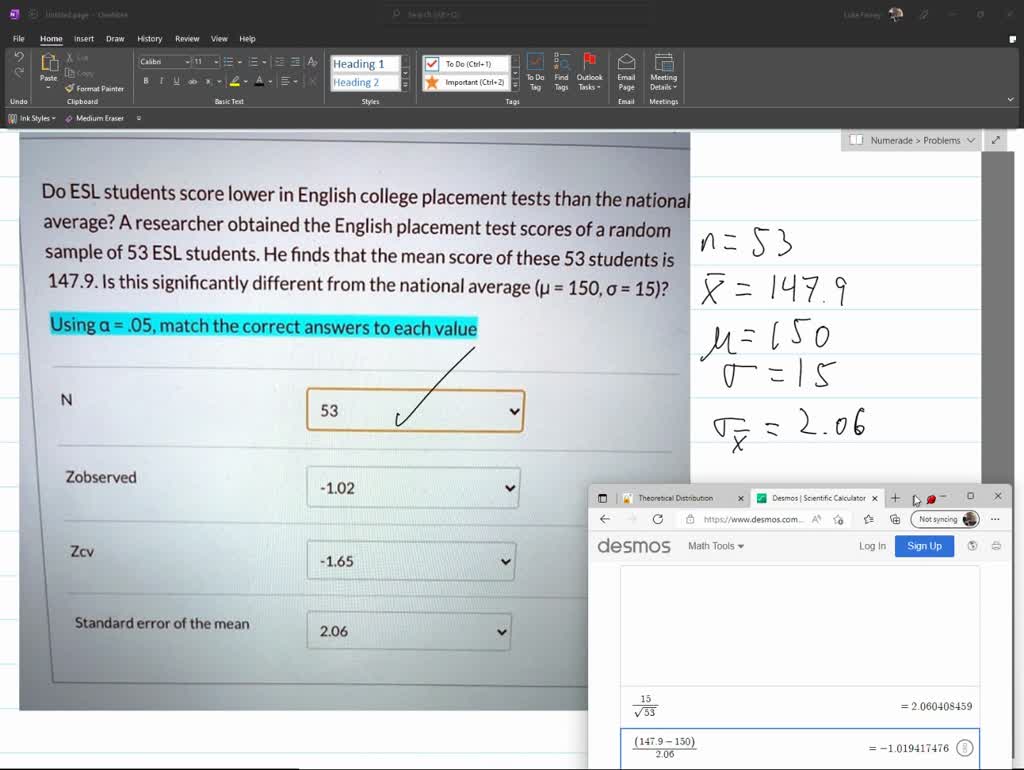Screen dimensions: 1024x770
Task: Check the To Do (Ctrl+1) tag
Action: 466,64
